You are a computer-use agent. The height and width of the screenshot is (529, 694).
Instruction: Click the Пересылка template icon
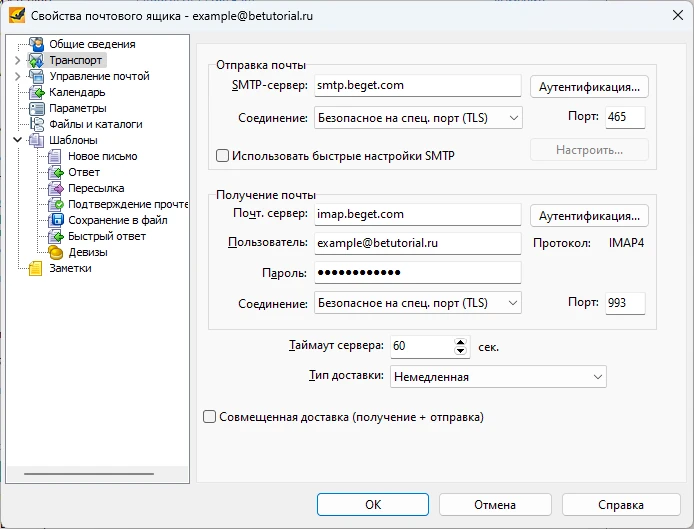click(x=55, y=188)
